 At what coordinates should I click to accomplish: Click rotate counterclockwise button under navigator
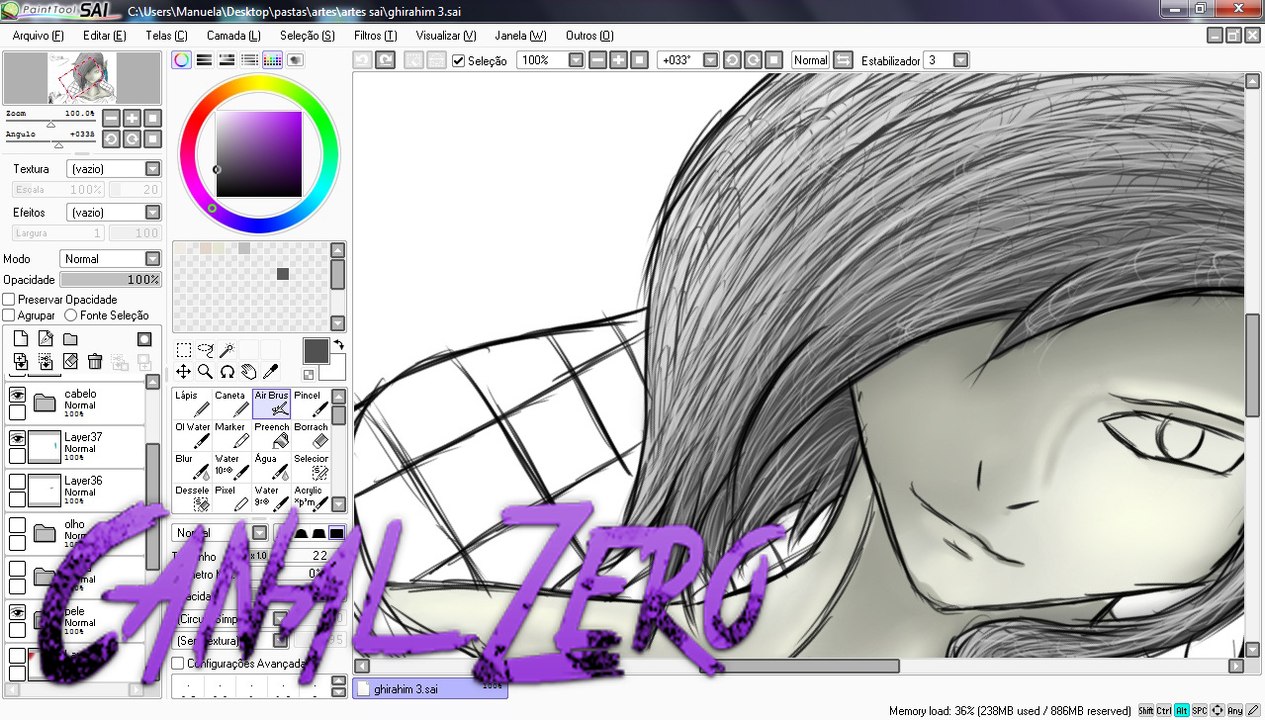point(111,139)
